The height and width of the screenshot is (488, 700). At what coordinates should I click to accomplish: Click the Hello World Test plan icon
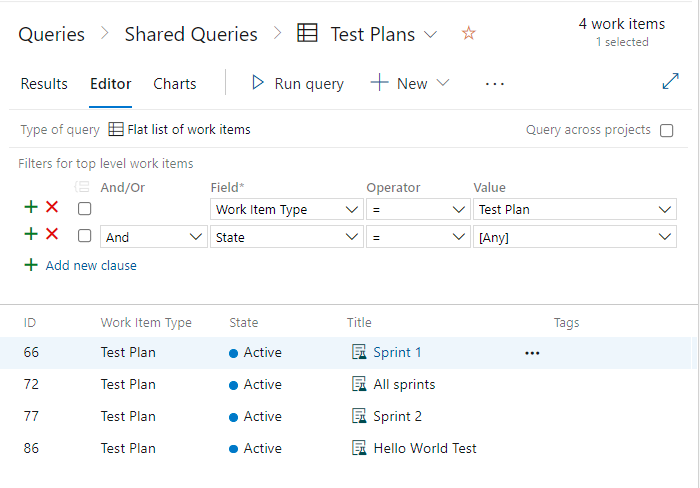coord(360,448)
